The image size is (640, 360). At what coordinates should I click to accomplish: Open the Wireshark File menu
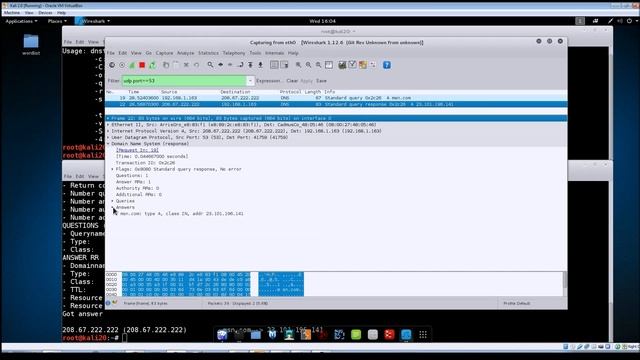[111, 53]
